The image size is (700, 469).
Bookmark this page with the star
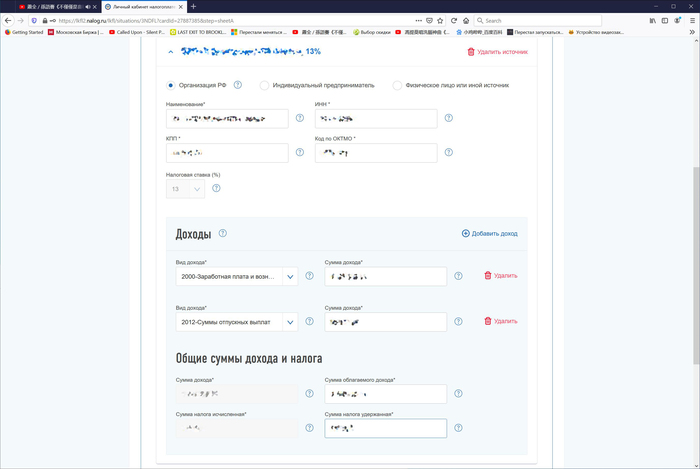[x=440, y=21]
